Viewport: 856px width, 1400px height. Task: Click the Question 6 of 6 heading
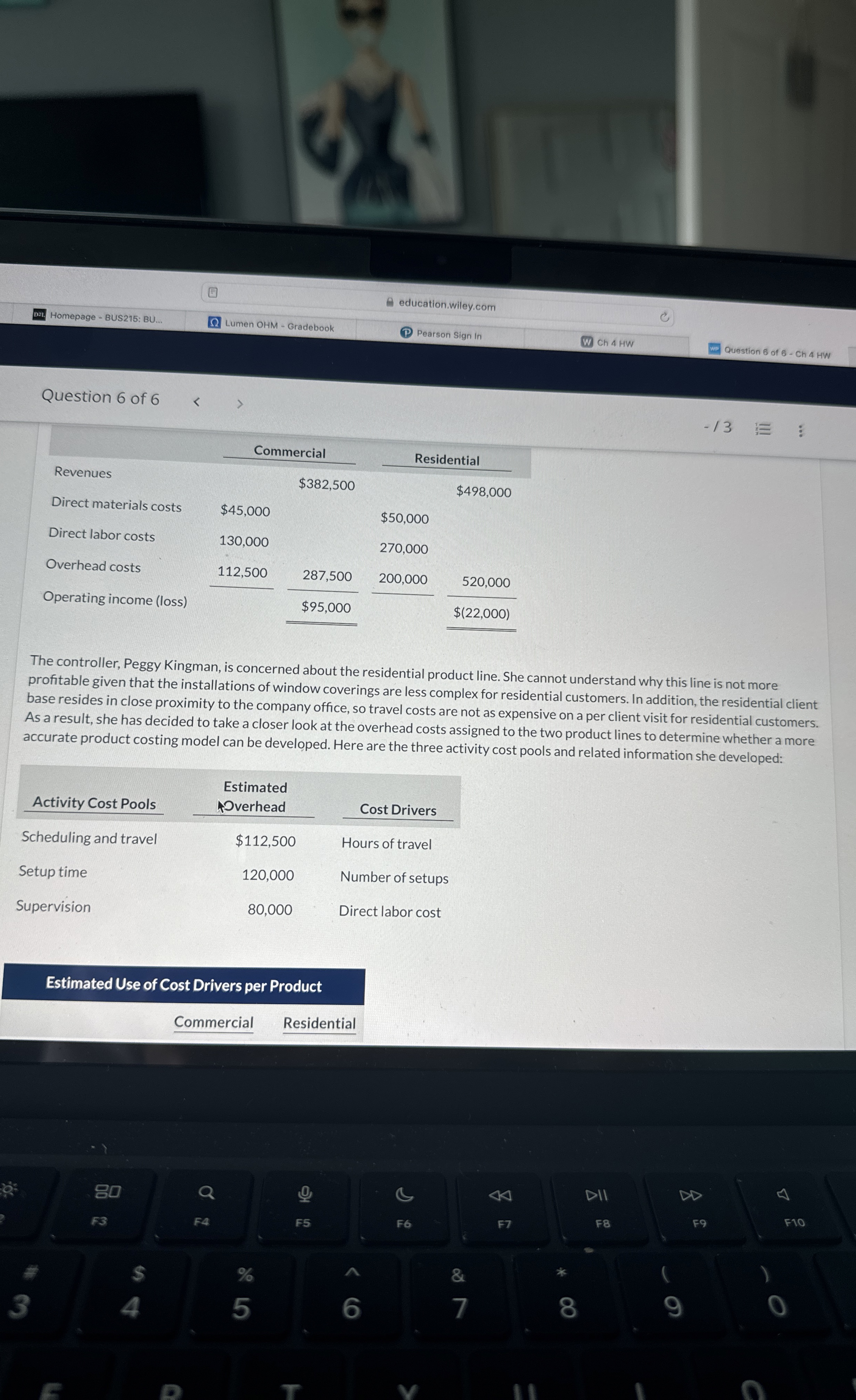[x=100, y=397]
